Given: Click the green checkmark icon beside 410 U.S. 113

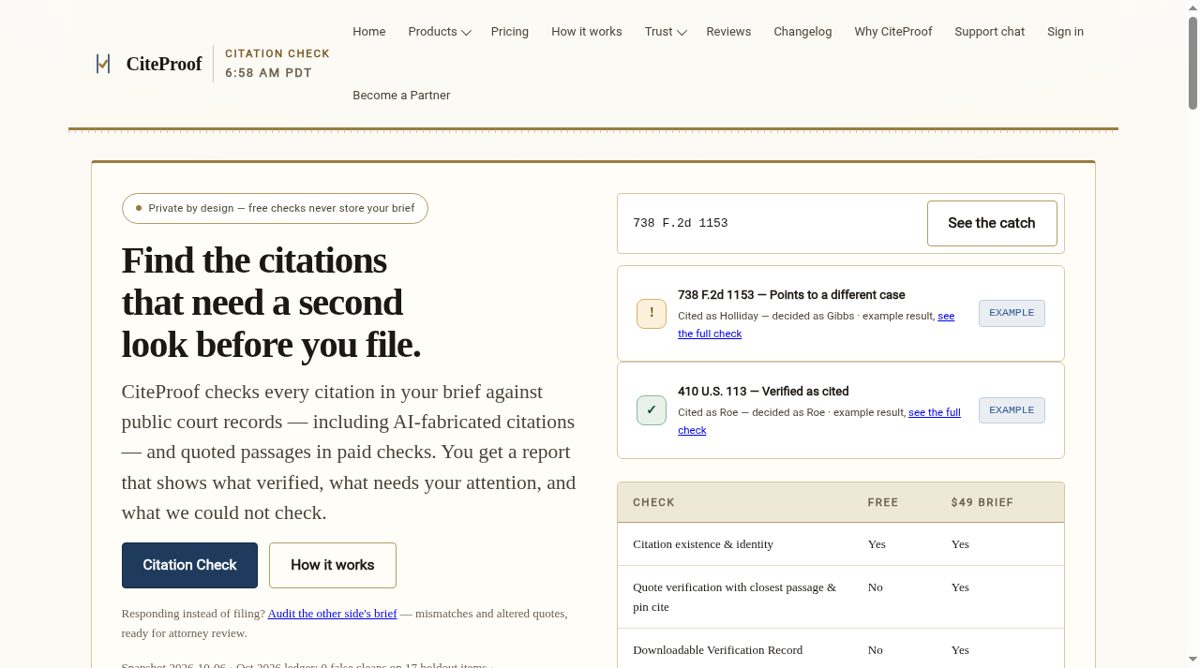Looking at the screenshot, I should coord(652,410).
